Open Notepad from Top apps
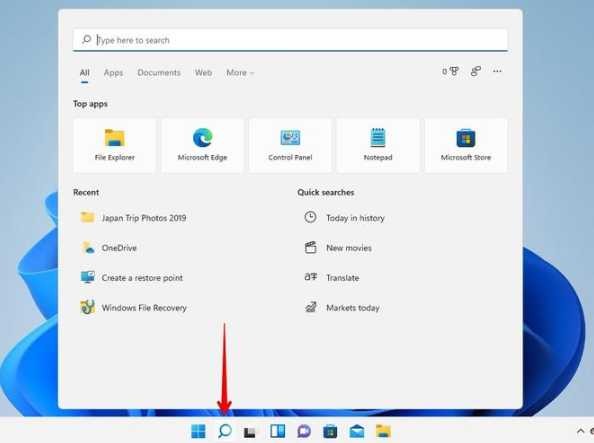Image resolution: width=594 pixels, height=443 pixels. coord(378,146)
